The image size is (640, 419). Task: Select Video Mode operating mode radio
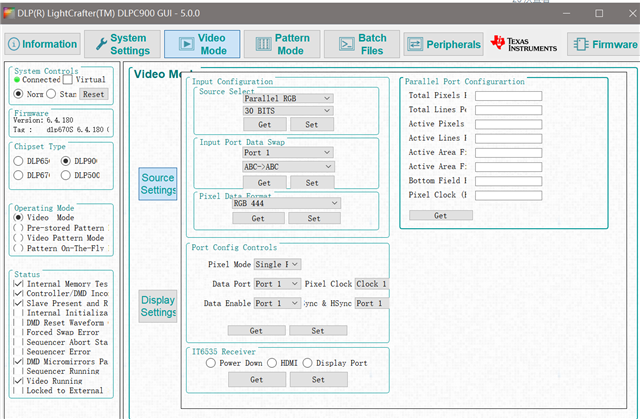point(18,217)
